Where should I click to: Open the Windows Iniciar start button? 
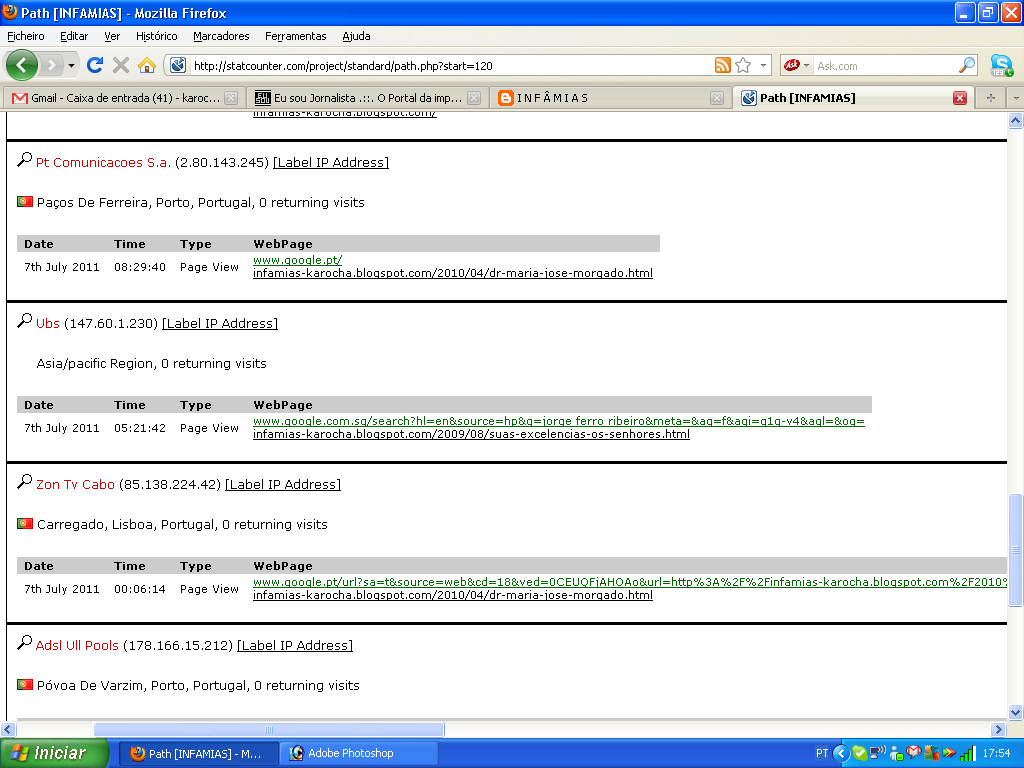(x=54, y=753)
